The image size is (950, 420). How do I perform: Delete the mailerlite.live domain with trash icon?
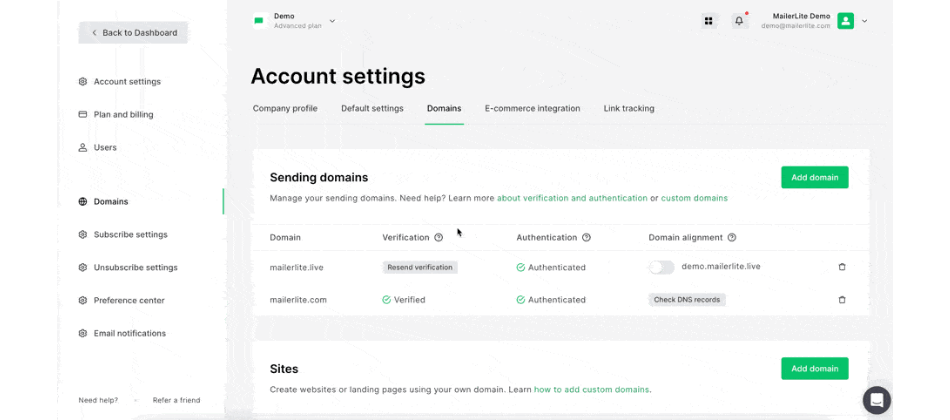click(x=842, y=267)
